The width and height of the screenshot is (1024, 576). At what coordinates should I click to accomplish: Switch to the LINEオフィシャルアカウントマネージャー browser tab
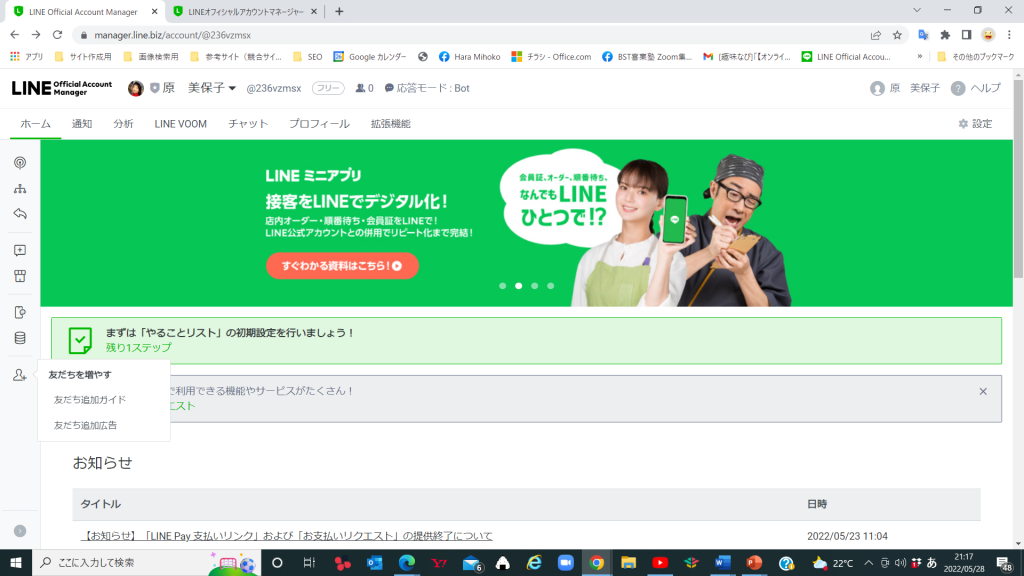(246, 12)
